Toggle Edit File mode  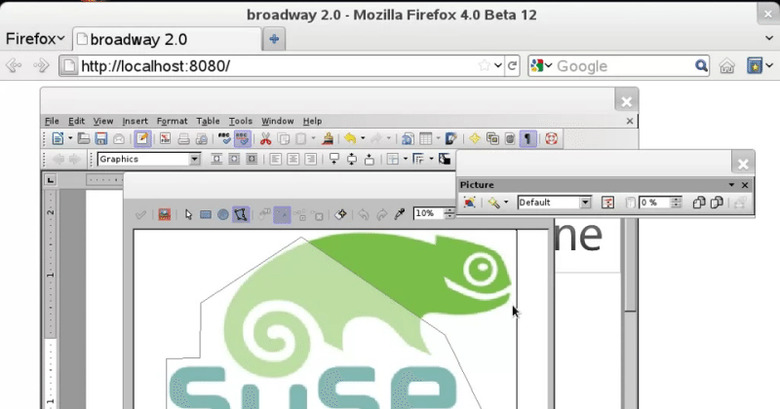click(x=142, y=138)
